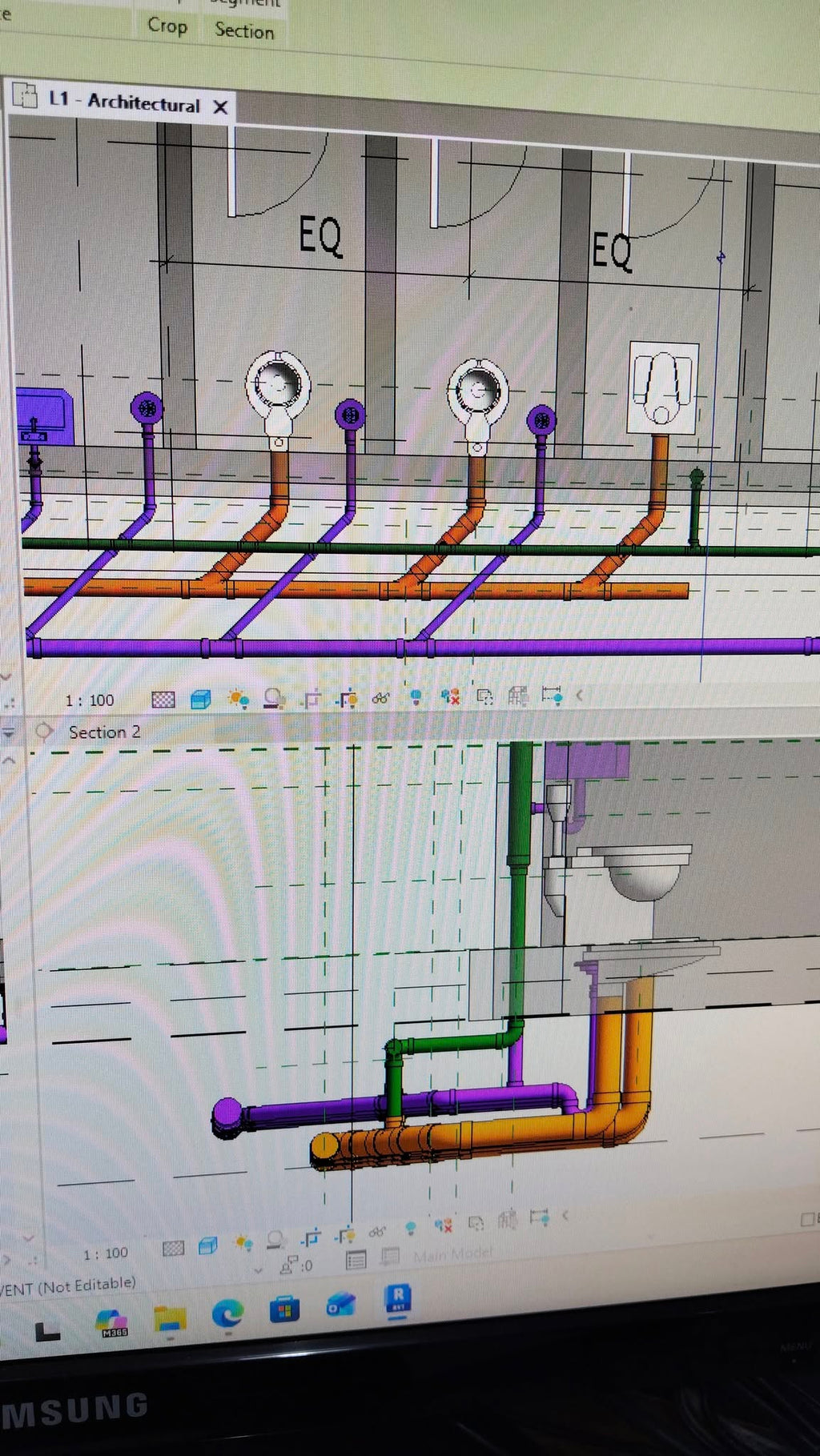Open Visual Style in L1 Architectural view bar

(201, 700)
